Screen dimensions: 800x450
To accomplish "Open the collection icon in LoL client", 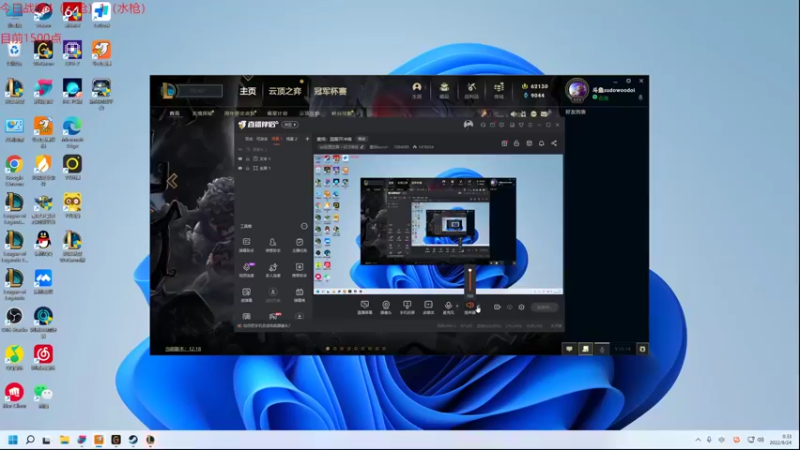I will [444, 90].
